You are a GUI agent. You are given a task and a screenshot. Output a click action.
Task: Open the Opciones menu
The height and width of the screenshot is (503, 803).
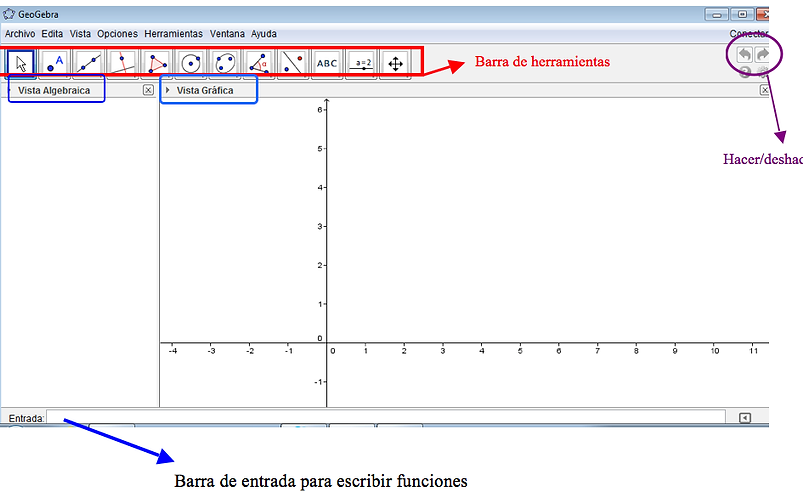117,34
